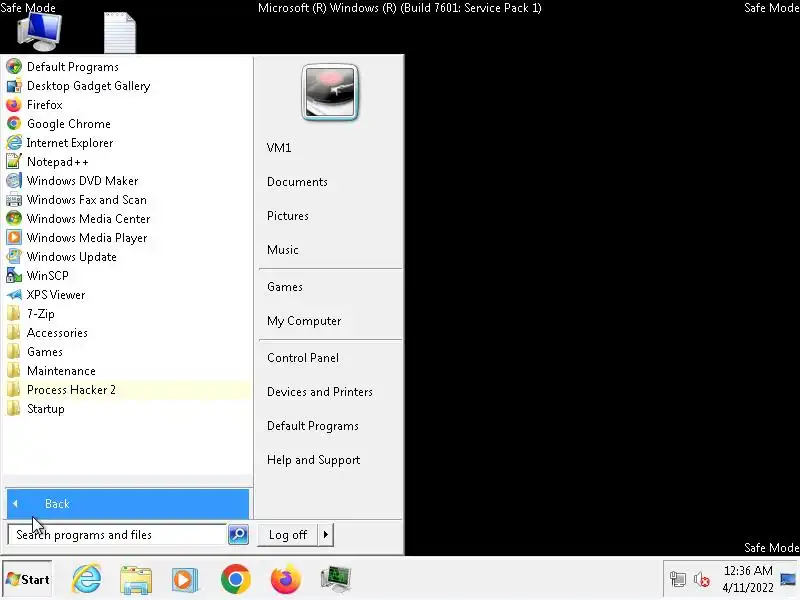Expand the Games program folder

coord(127,352)
